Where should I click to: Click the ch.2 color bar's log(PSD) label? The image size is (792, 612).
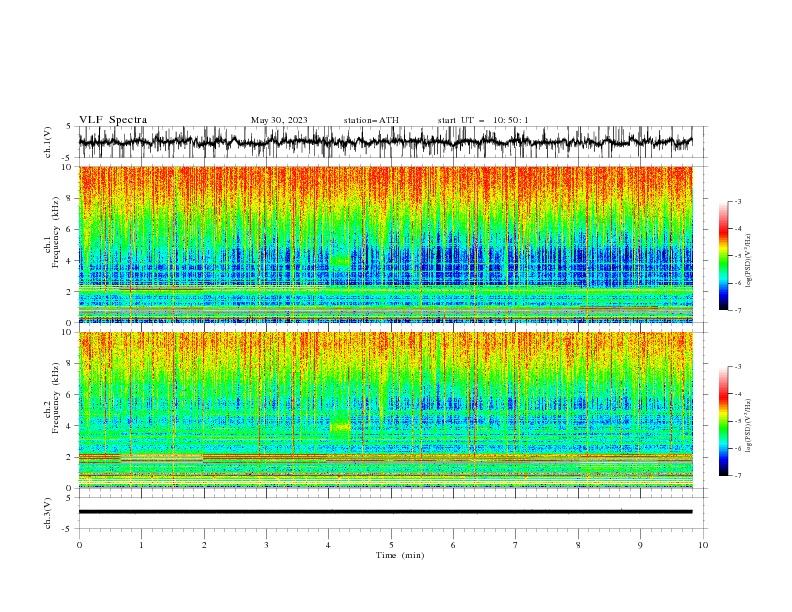coord(748,426)
